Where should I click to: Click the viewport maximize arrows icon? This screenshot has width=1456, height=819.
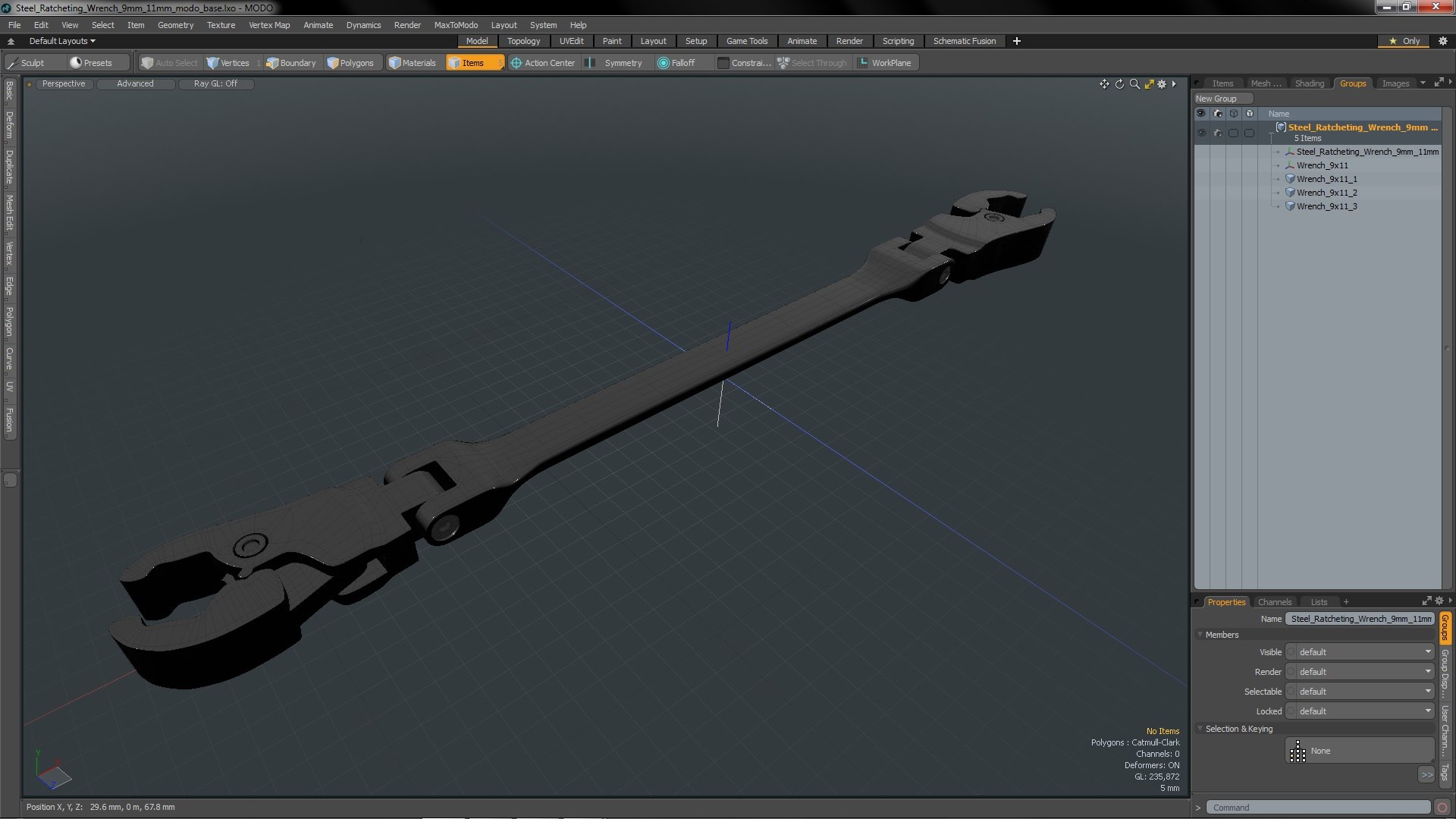coord(1149,84)
